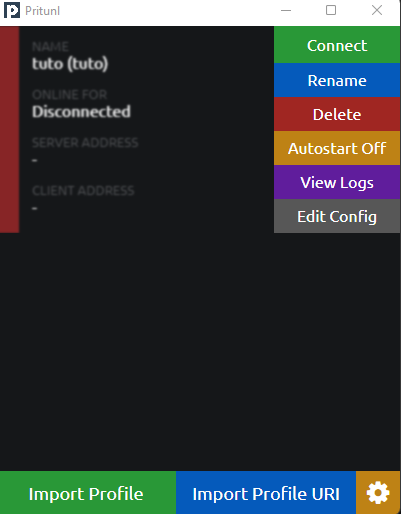Open settings via the gear icon

[378, 493]
